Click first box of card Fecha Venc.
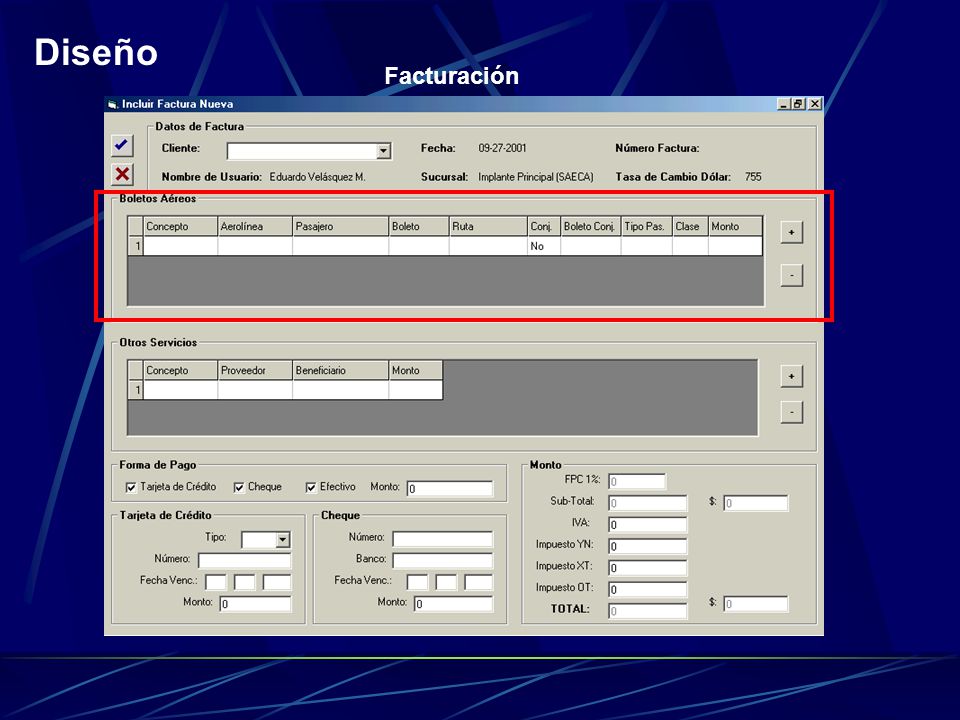This screenshot has height=720, width=960. click(216, 582)
